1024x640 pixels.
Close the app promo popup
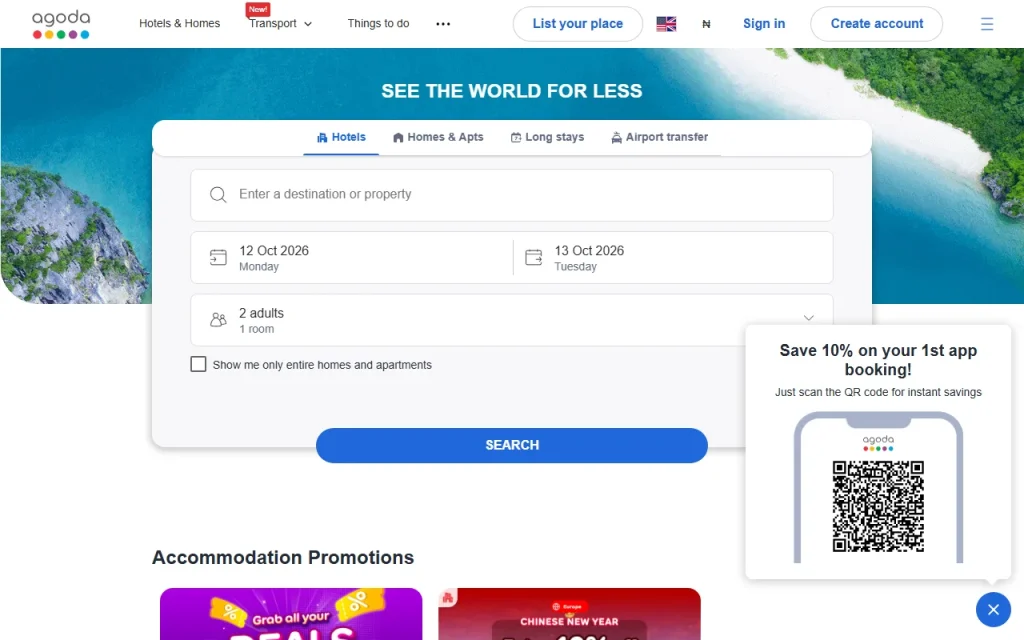click(993, 609)
